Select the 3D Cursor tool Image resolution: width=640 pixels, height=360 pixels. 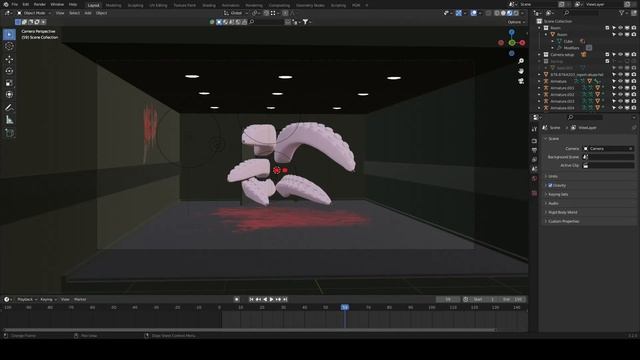(x=9, y=47)
